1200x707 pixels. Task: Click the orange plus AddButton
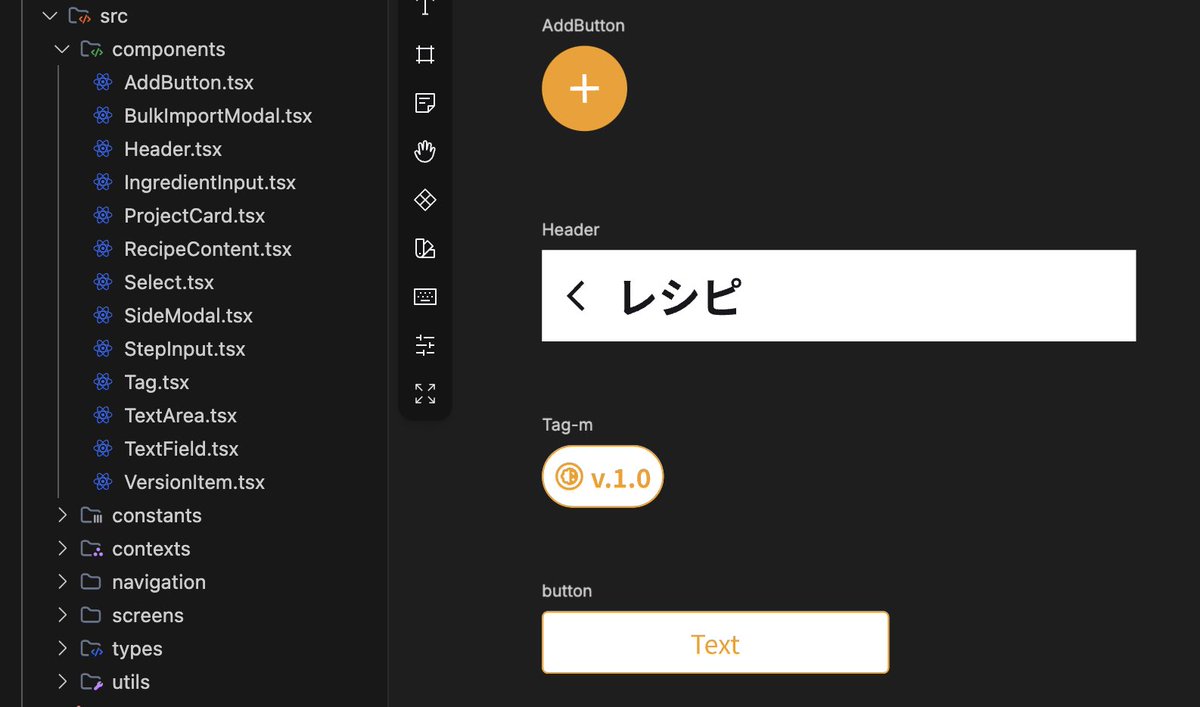pos(584,88)
